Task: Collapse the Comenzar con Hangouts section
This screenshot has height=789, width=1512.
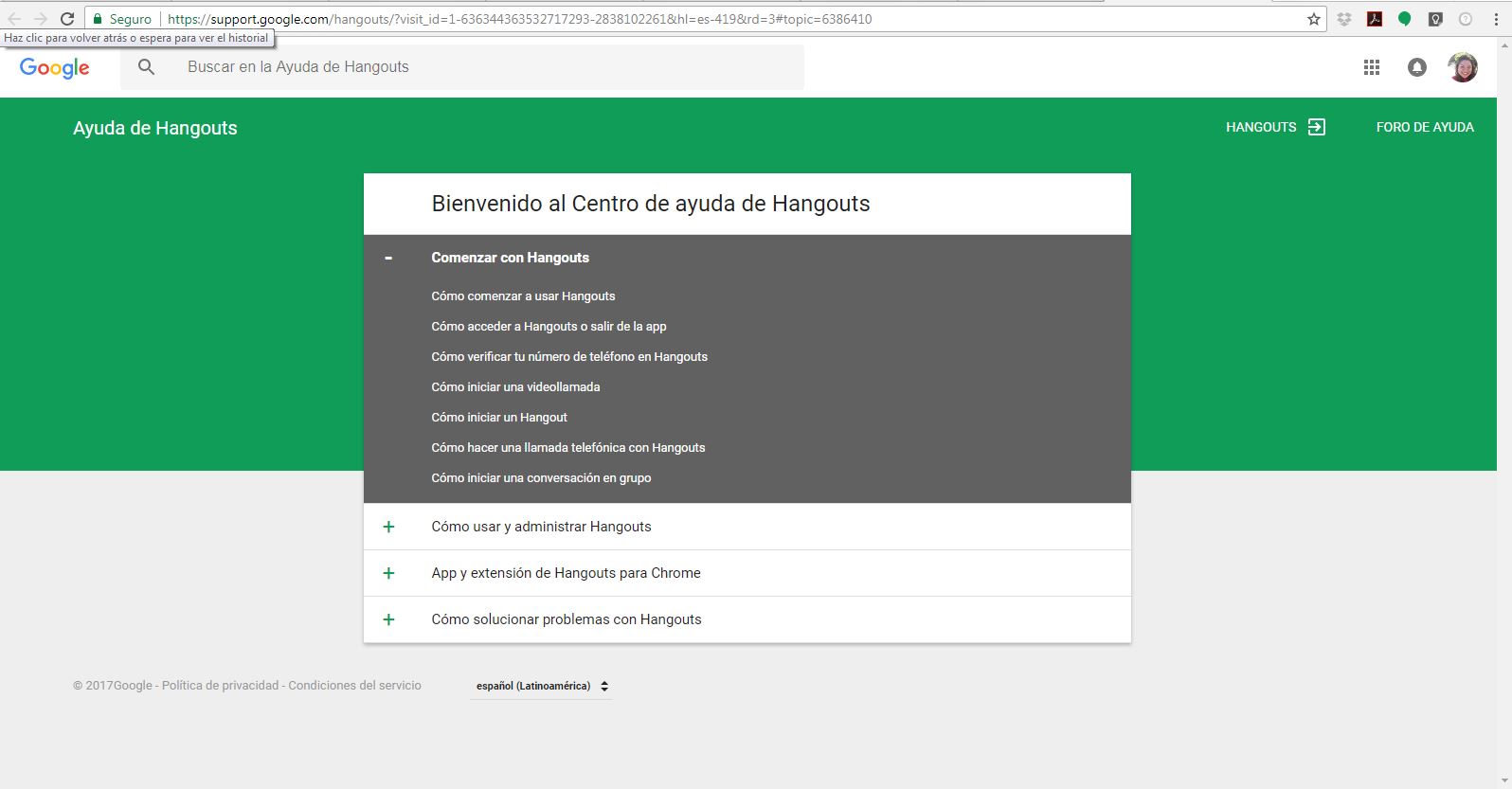Action: click(x=388, y=258)
